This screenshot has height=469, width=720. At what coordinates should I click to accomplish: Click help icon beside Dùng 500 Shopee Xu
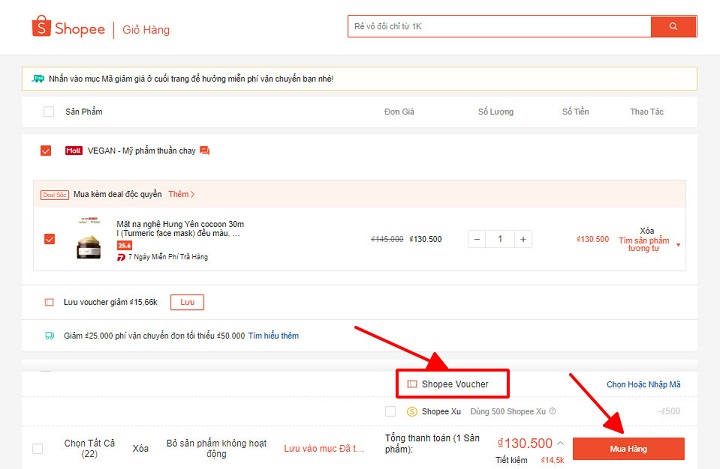click(553, 411)
